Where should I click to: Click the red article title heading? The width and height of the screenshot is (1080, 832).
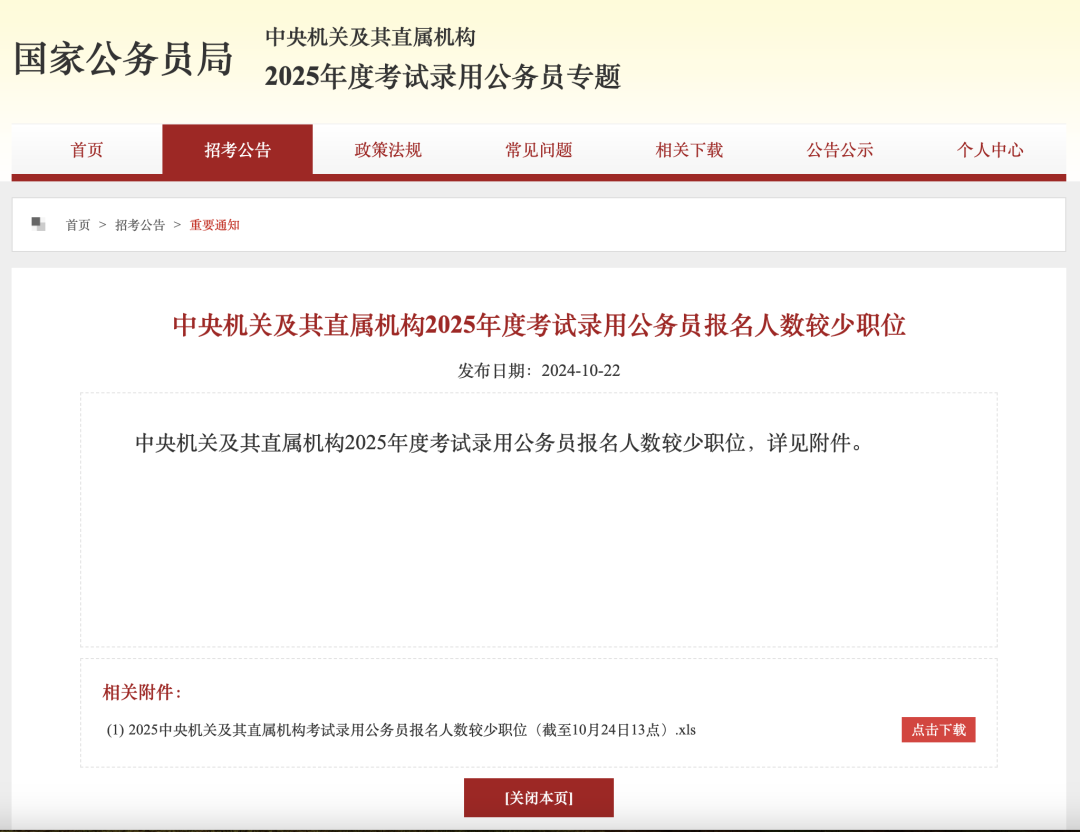pyautogui.click(x=539, y=325)
